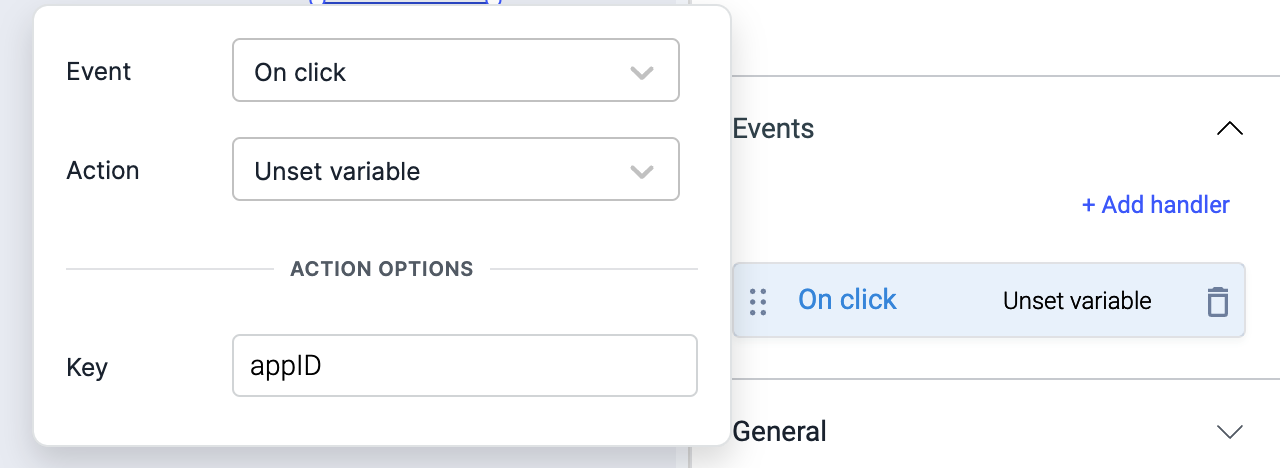Viewport: 1280px width, 468px height.
Task: Click the chevron arrow inside Action dropdown
Action: (x=642, y=172)
